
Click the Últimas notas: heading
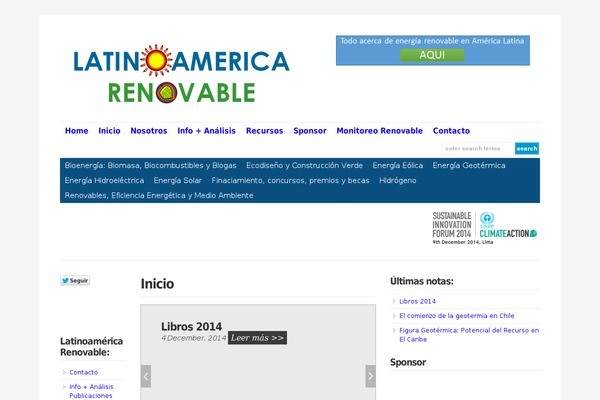pyautogui.click(x=422, y=281)
